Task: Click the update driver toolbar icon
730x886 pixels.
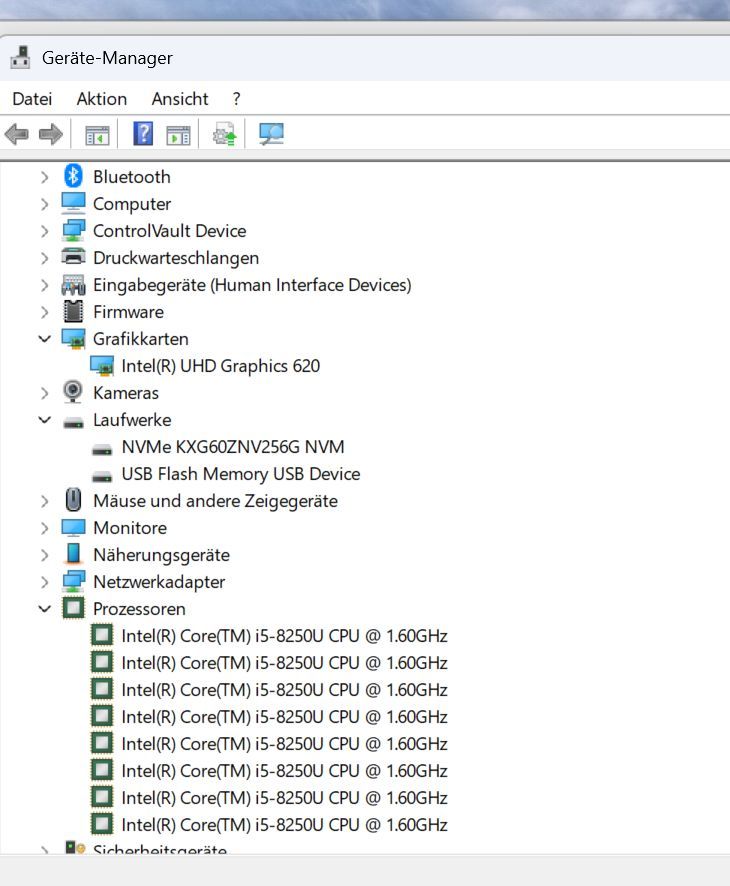Action: pyautogui.click(x=225, y=134)
